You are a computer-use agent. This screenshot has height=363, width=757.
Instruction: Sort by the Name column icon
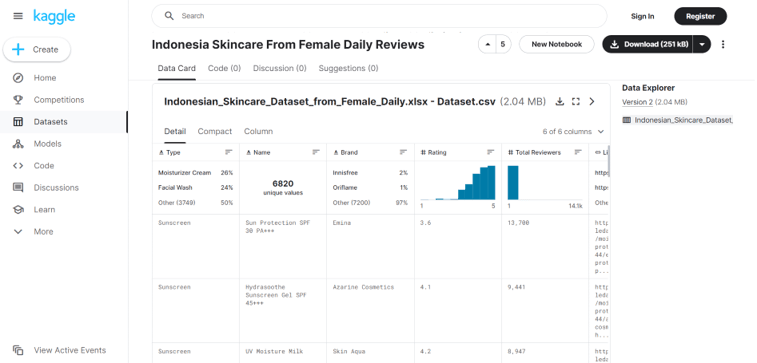316,152
